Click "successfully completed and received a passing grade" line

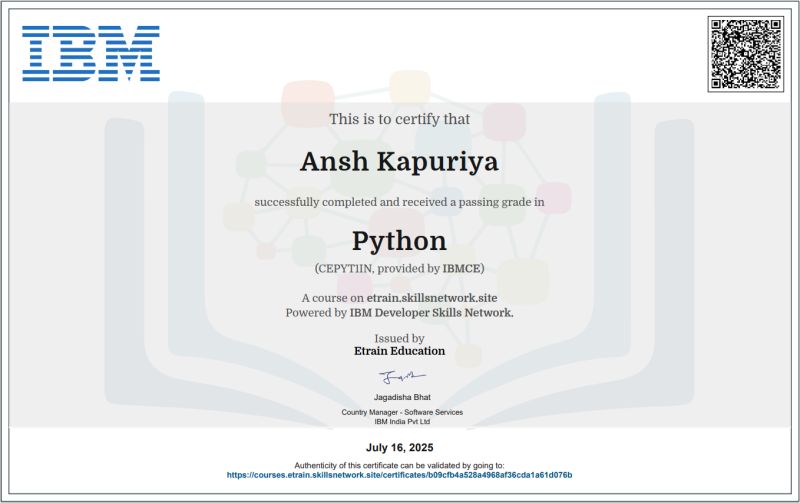tap(399, 202)
